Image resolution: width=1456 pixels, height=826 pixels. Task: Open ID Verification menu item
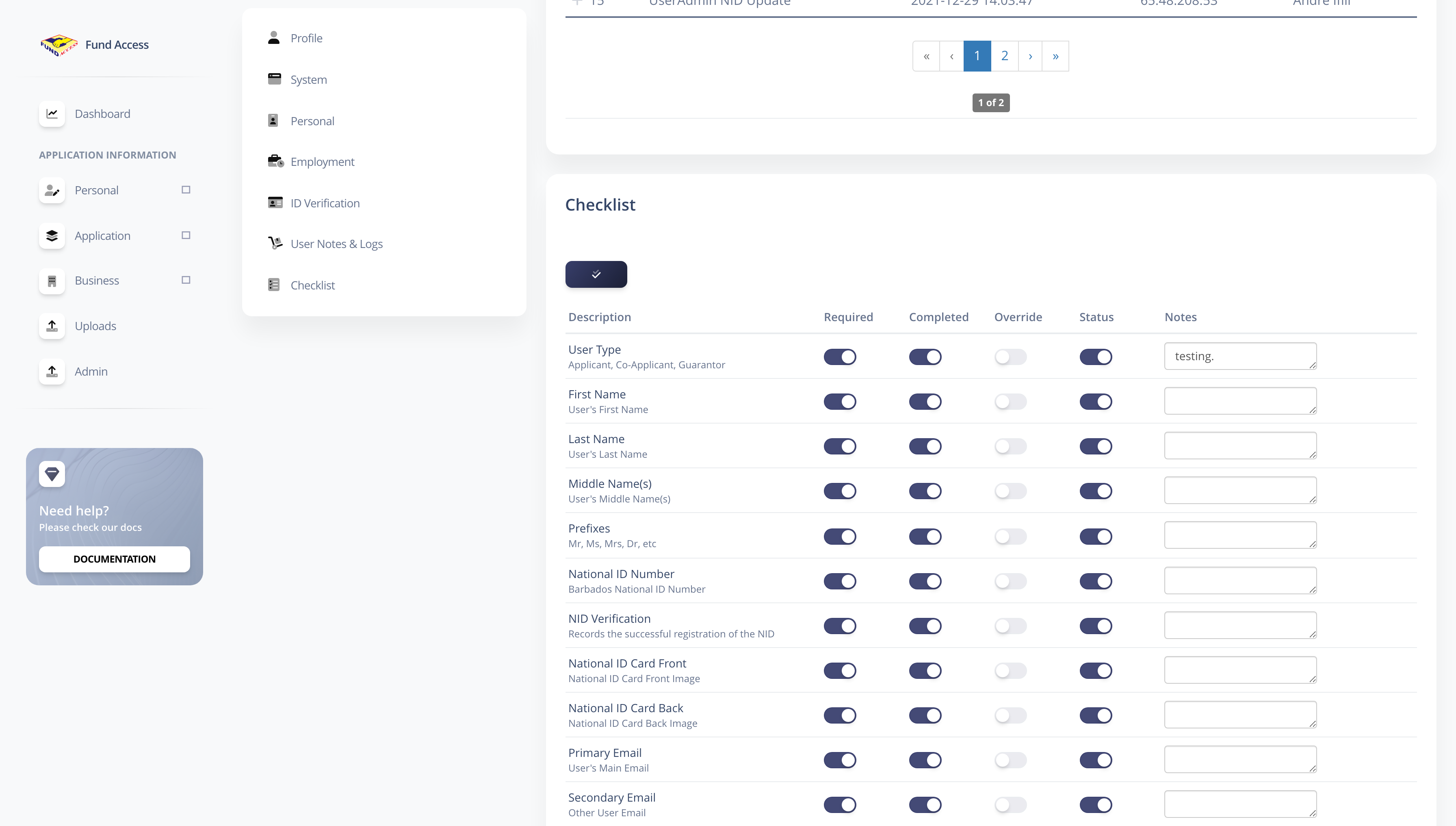tap(325, 203)
